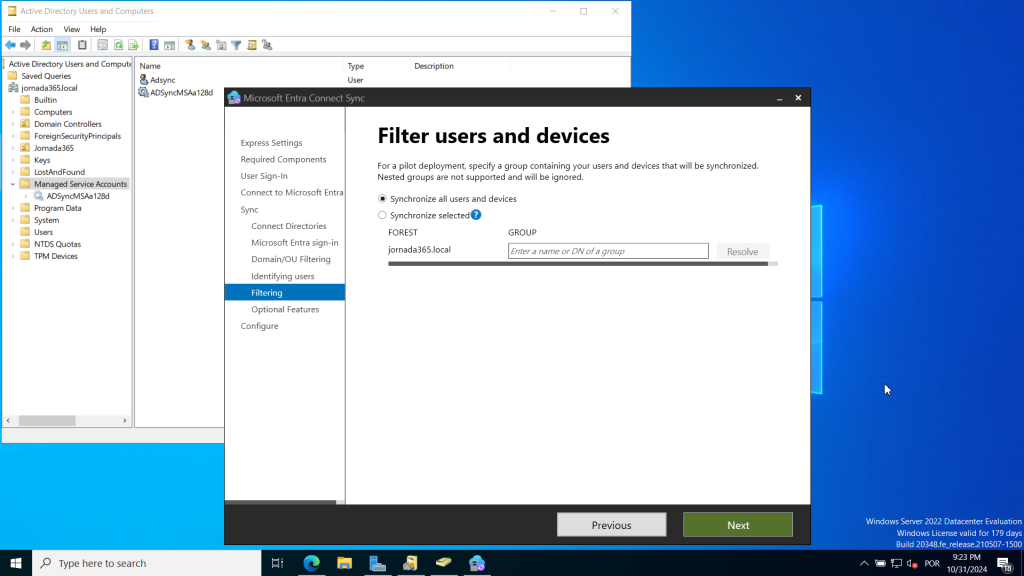
Task: Expand the Domain Controllers tree node
Action: pos(12,124)
